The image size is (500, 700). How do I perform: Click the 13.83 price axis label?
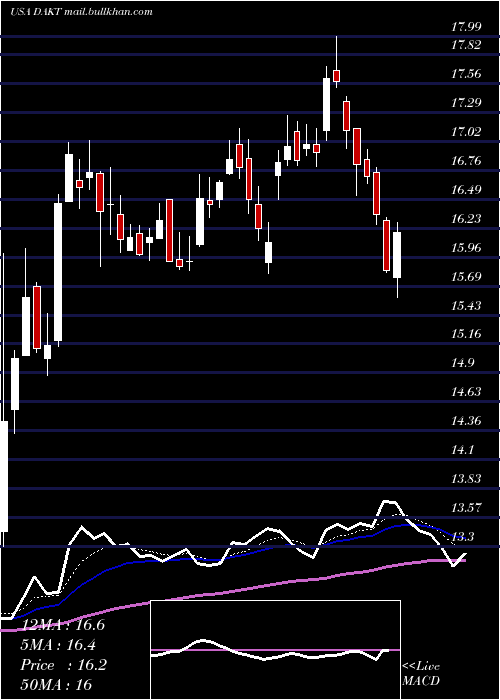[x=466, y=479]
